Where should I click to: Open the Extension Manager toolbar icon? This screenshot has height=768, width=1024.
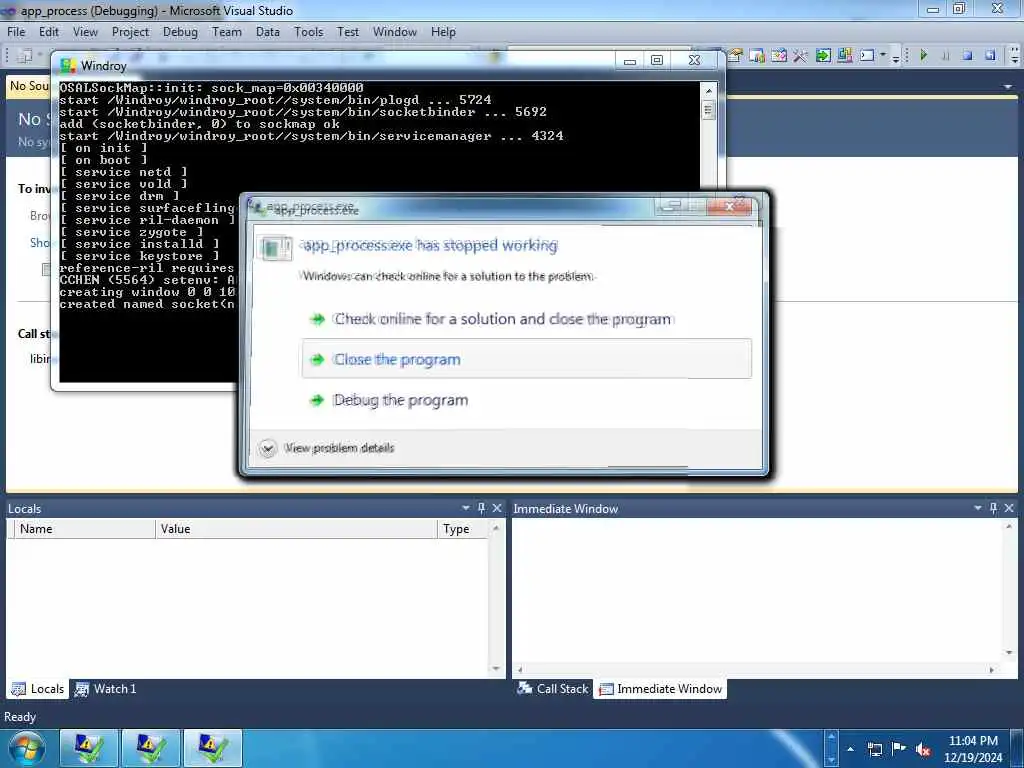pos(845,56)
